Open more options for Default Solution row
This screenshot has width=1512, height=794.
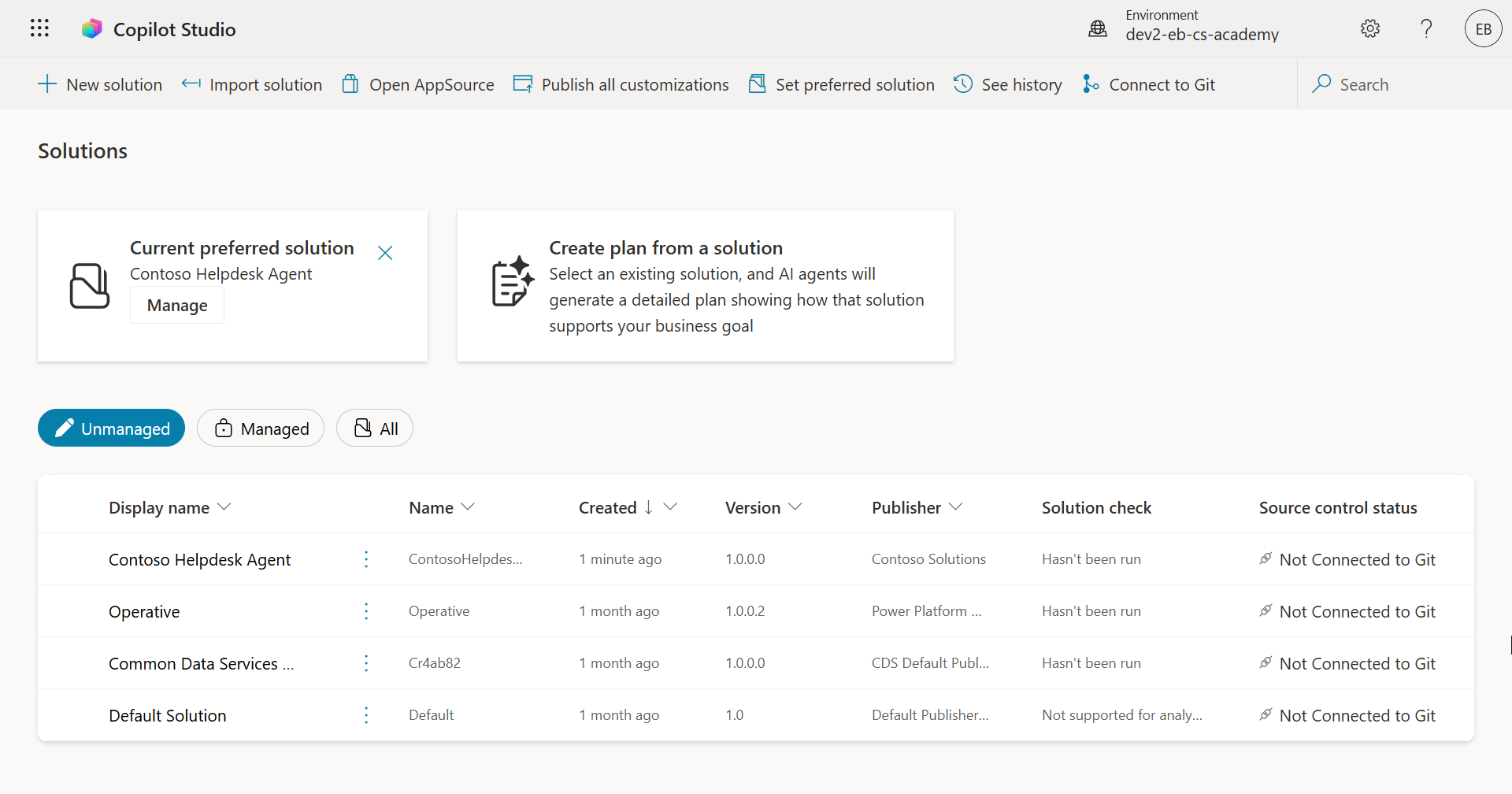click(366, 715)
